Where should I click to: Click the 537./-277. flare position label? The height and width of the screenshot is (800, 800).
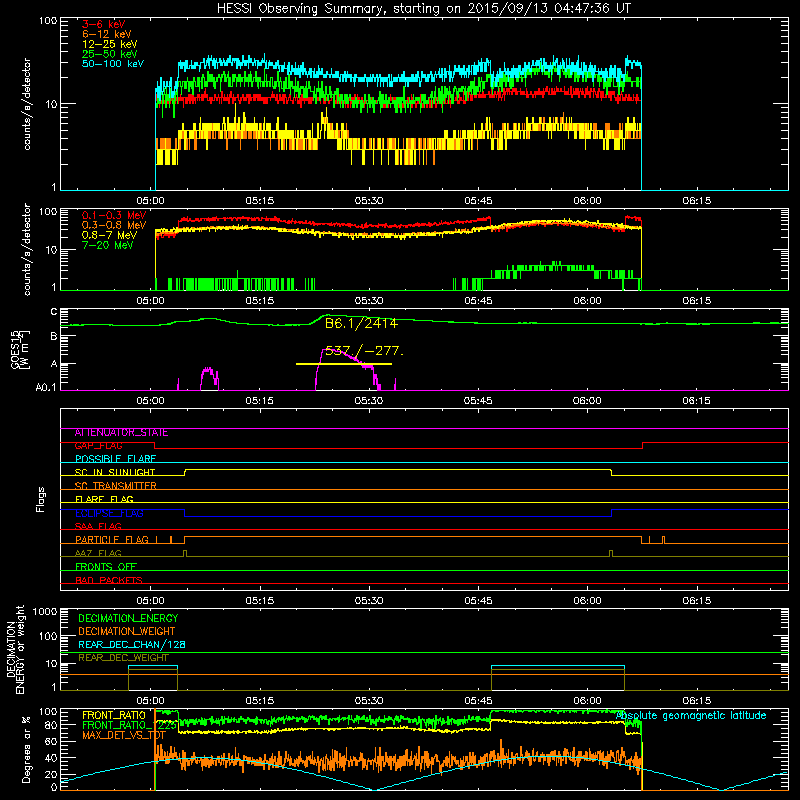(x=364, y=351)
